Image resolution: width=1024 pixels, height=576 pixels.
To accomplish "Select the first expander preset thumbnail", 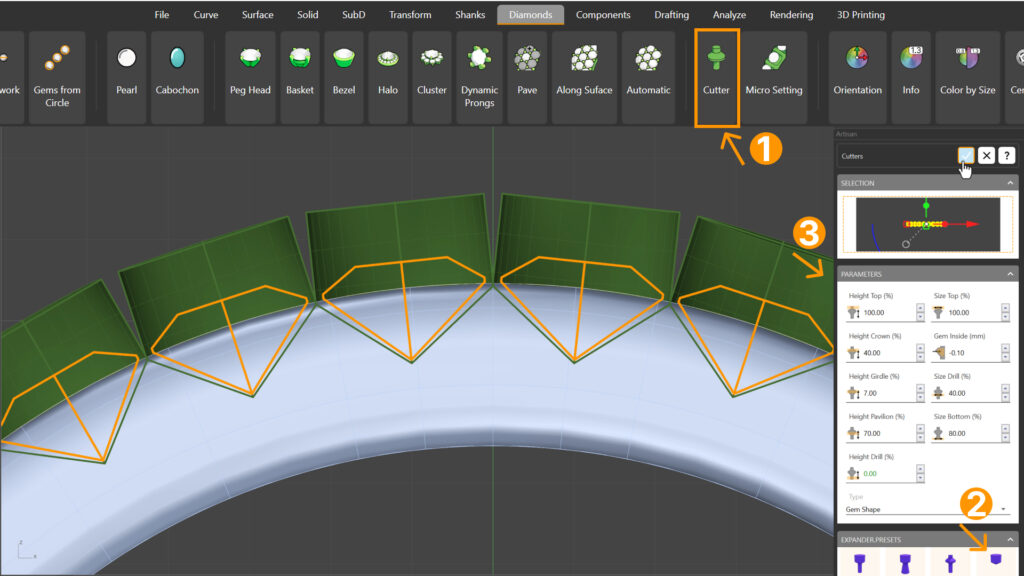I will click(x=860, y=563).
